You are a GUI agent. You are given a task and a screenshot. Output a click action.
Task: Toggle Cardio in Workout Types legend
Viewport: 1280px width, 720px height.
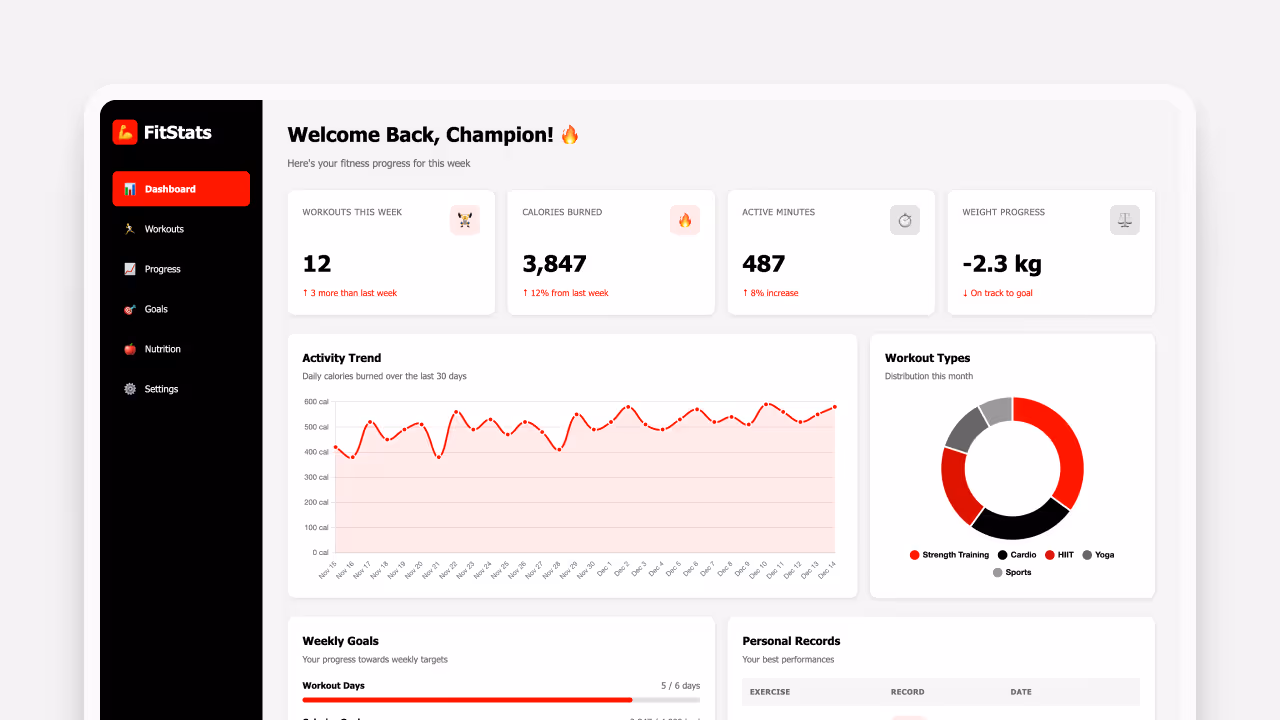click(x=1017, y=554)
